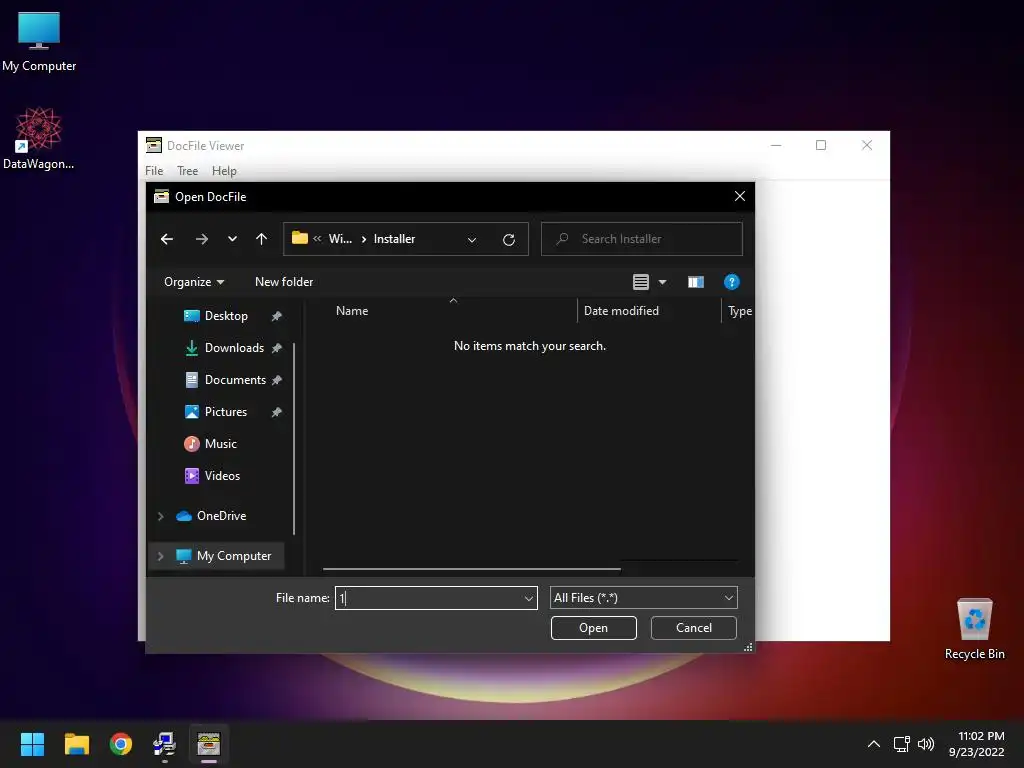Select Videos in navigation pane
1024x768 pixels.
pyautogui.click(x=222, y=476)
